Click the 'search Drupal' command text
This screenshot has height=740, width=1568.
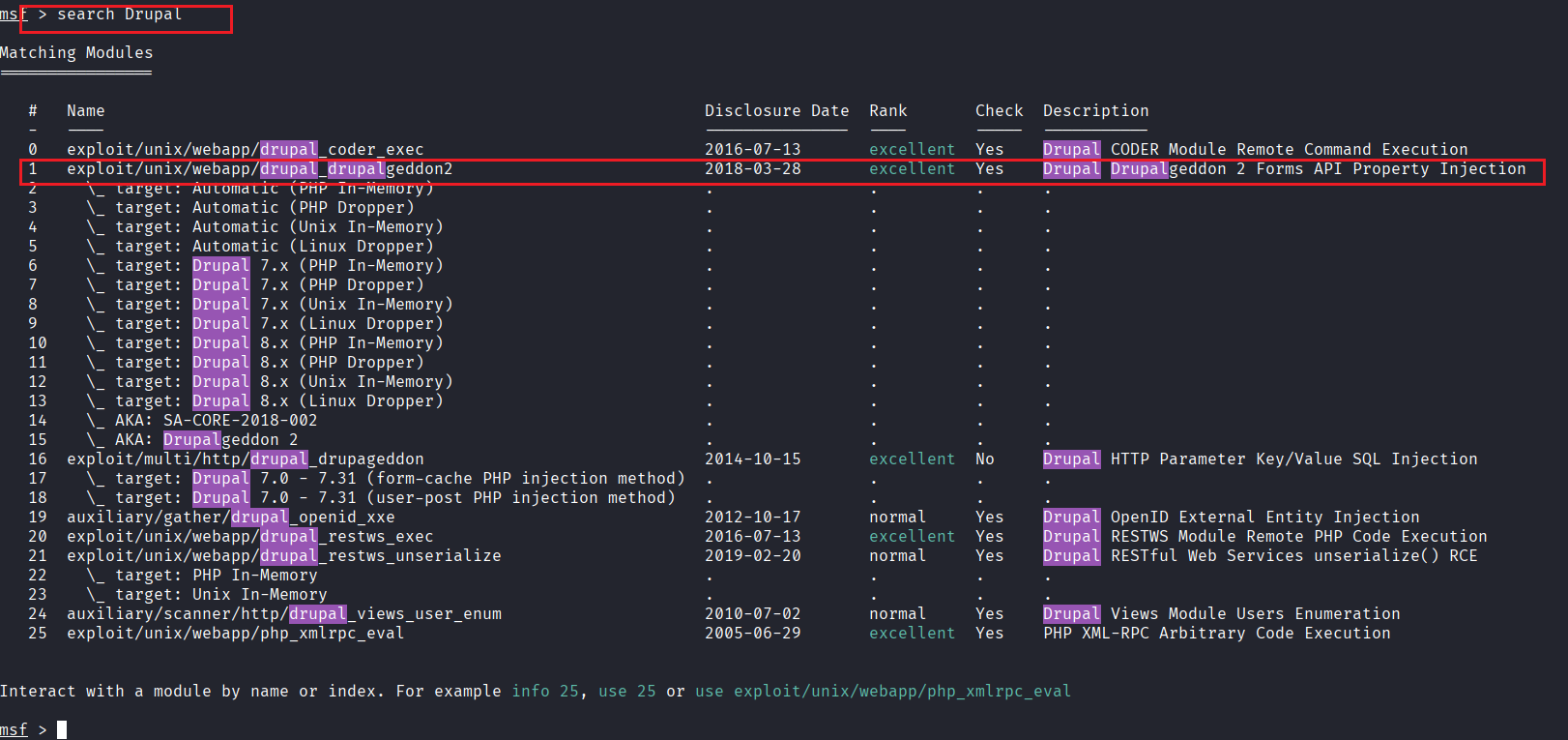[x=119, y=15]
